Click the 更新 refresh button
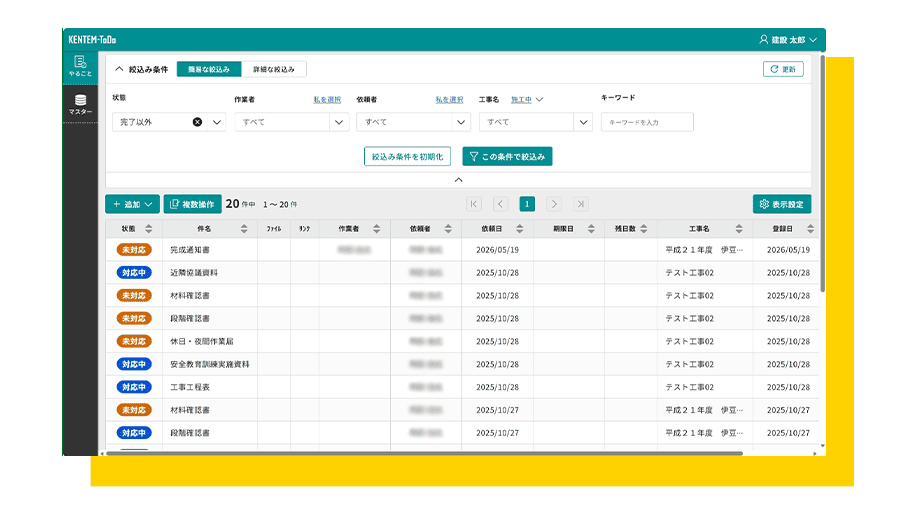The width and height of the screenshot is (916, 515). tap(783, 69)
